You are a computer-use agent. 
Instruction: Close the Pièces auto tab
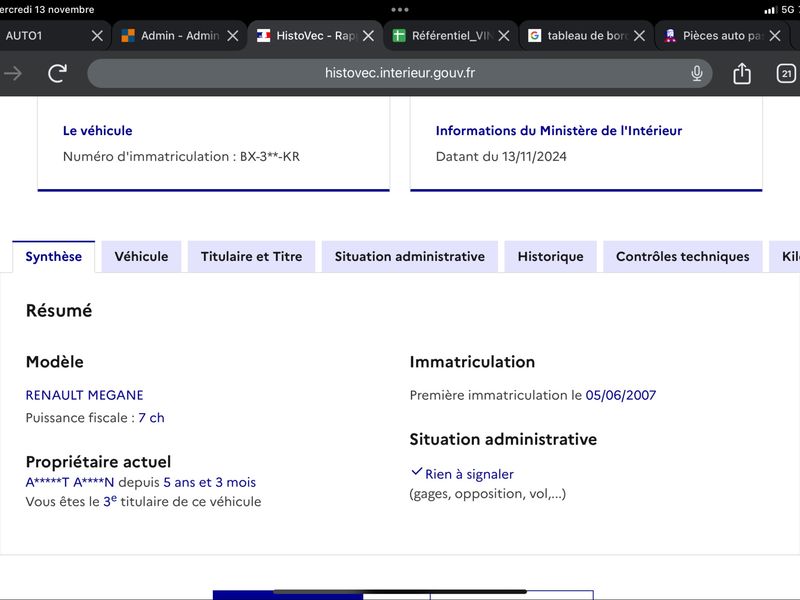(775, 36)
